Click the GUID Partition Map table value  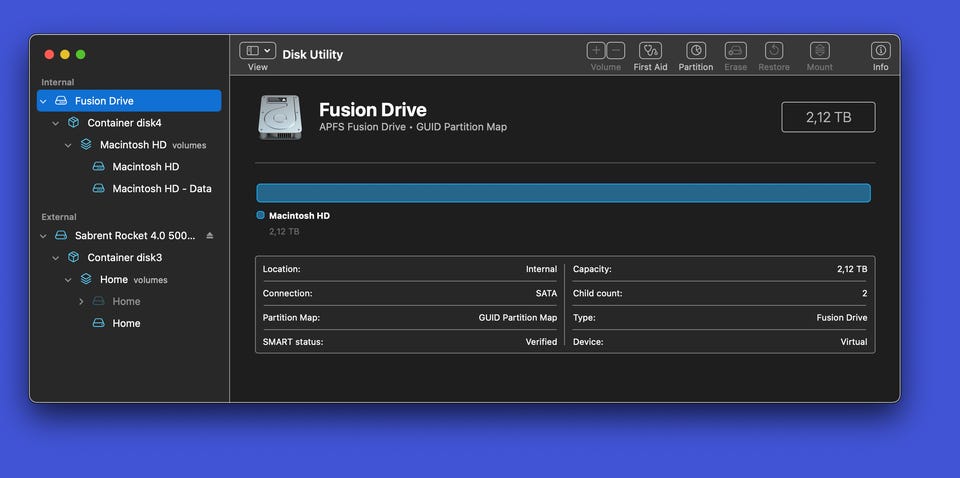click(518, 318)
